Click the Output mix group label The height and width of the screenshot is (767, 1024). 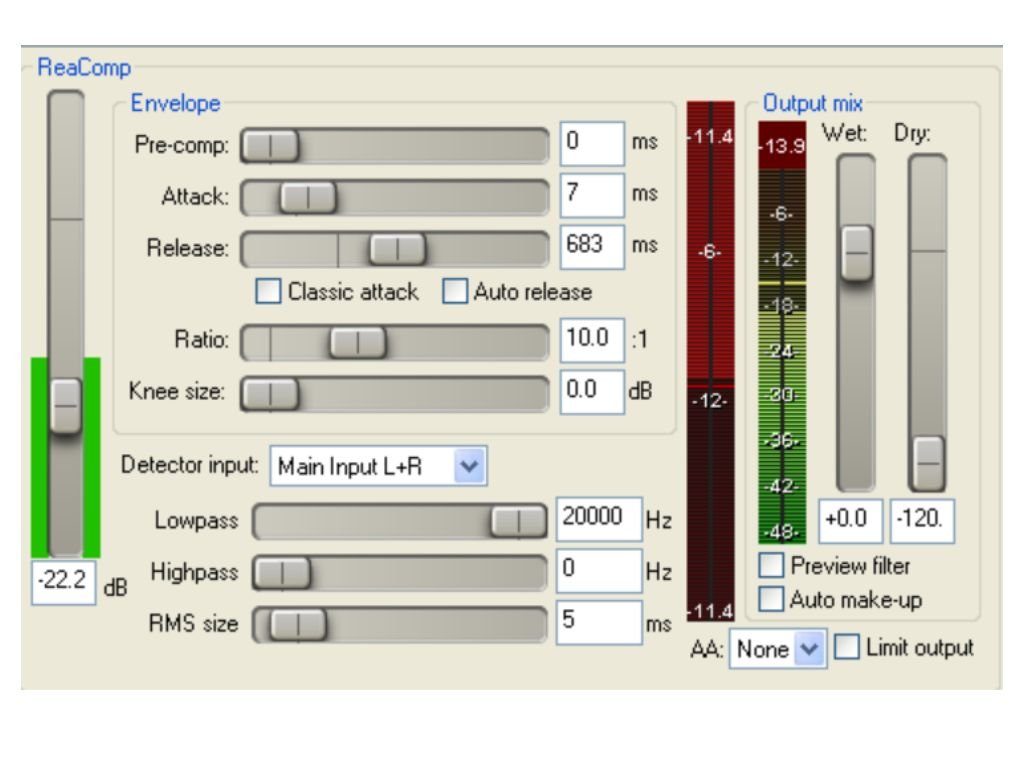[813, 103]
